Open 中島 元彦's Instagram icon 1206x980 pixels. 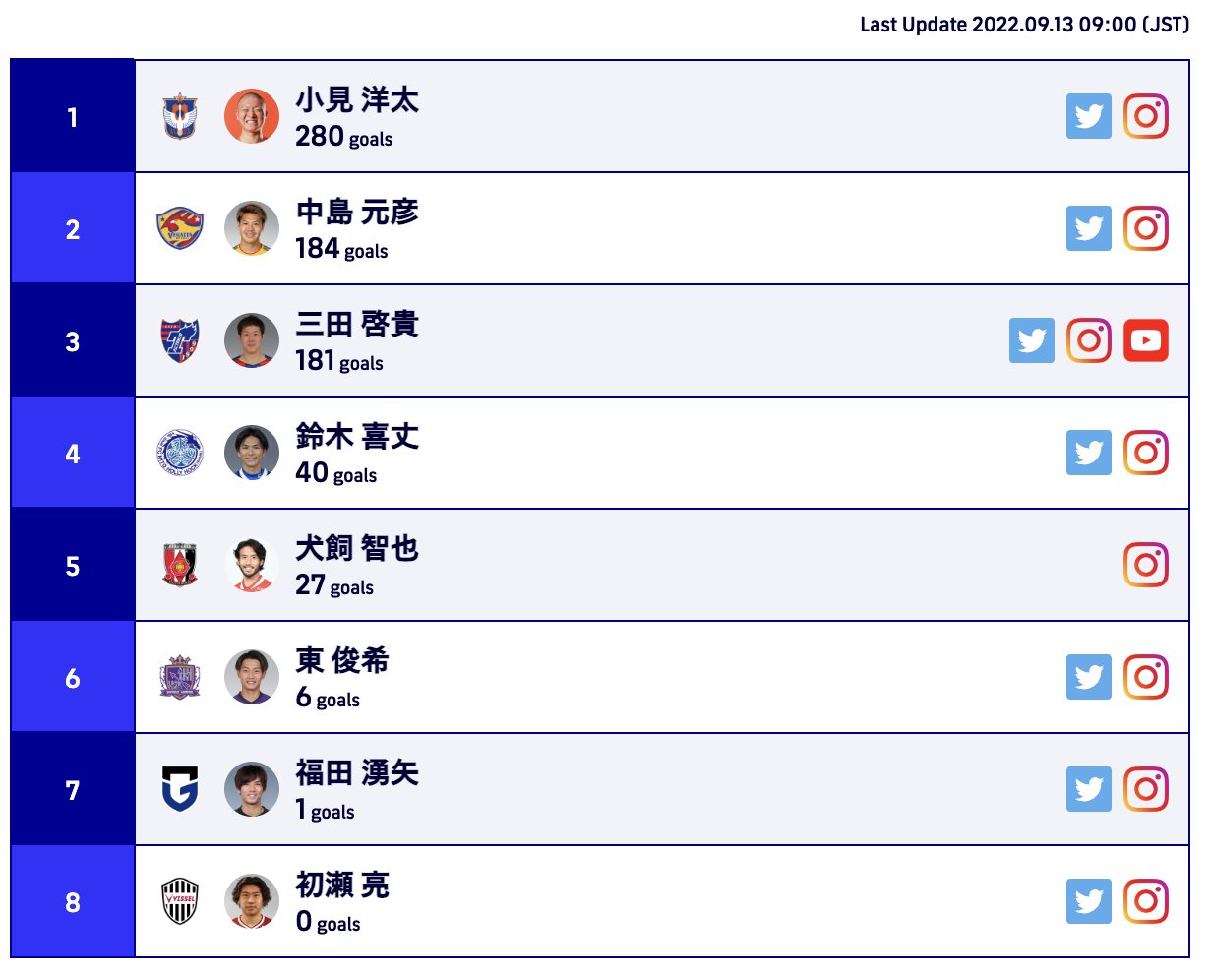coord(1146,228)
